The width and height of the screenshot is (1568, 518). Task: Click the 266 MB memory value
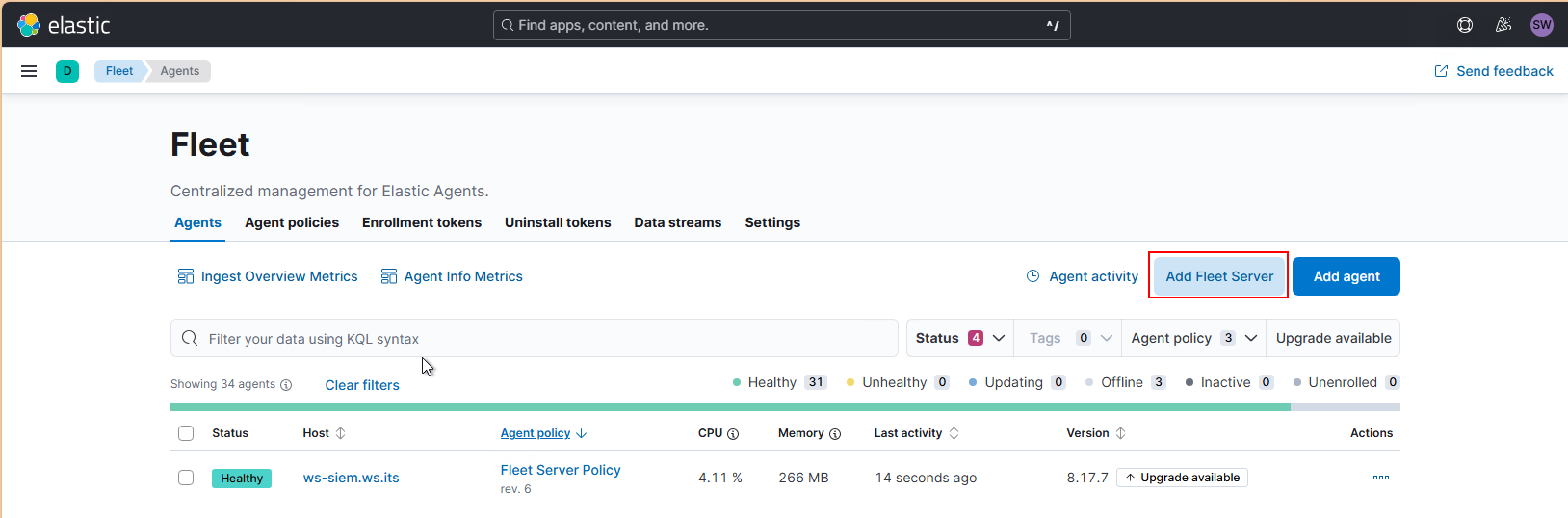click(803, 478)
